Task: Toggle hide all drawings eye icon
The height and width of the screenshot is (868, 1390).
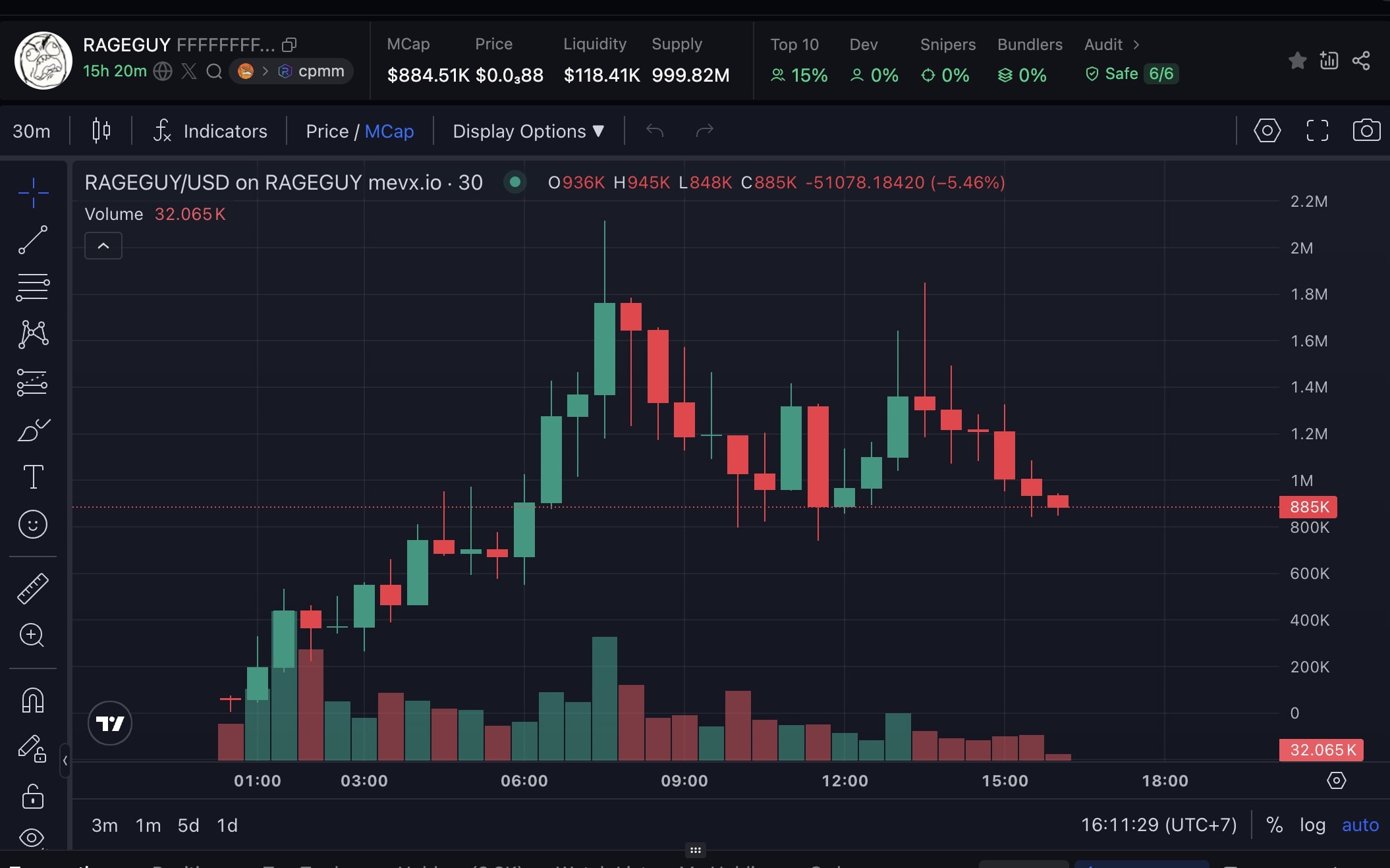Action: [32, 838]
